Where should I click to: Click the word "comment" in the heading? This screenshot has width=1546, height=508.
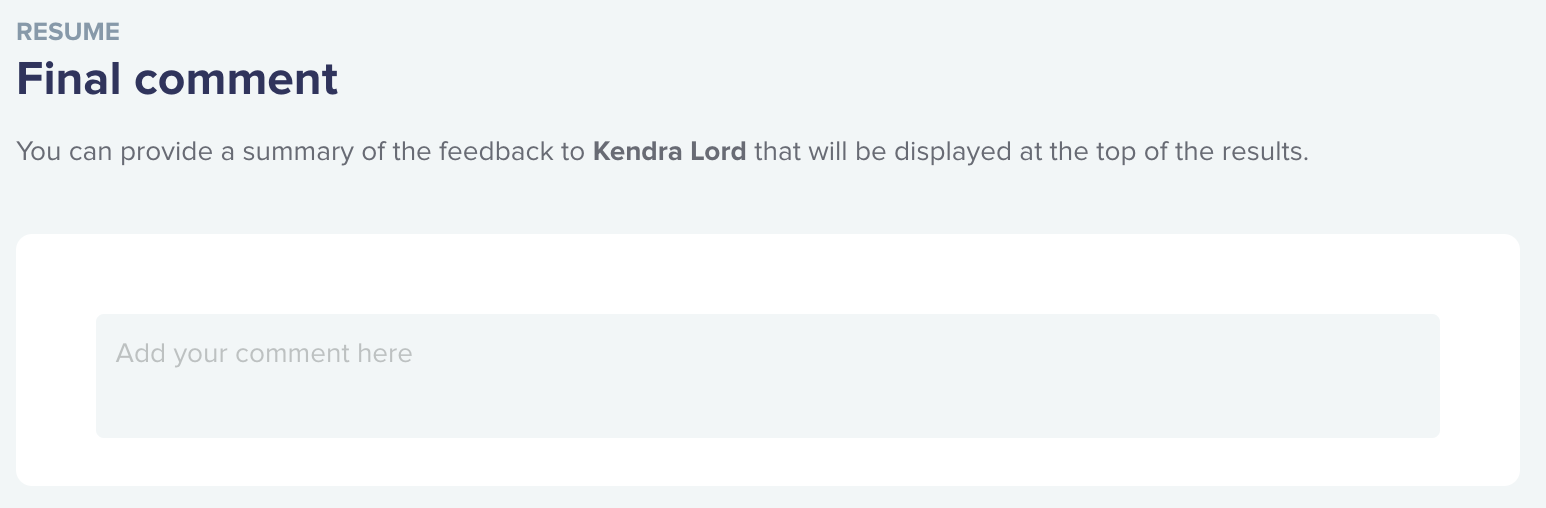click(x=237, y=79)
